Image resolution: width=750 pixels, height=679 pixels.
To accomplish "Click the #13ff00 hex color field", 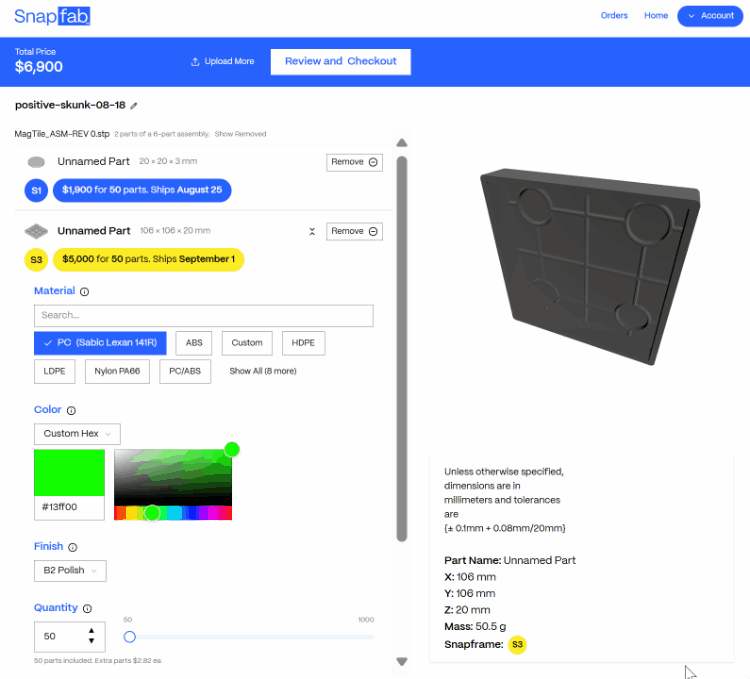I will [69, 507].
